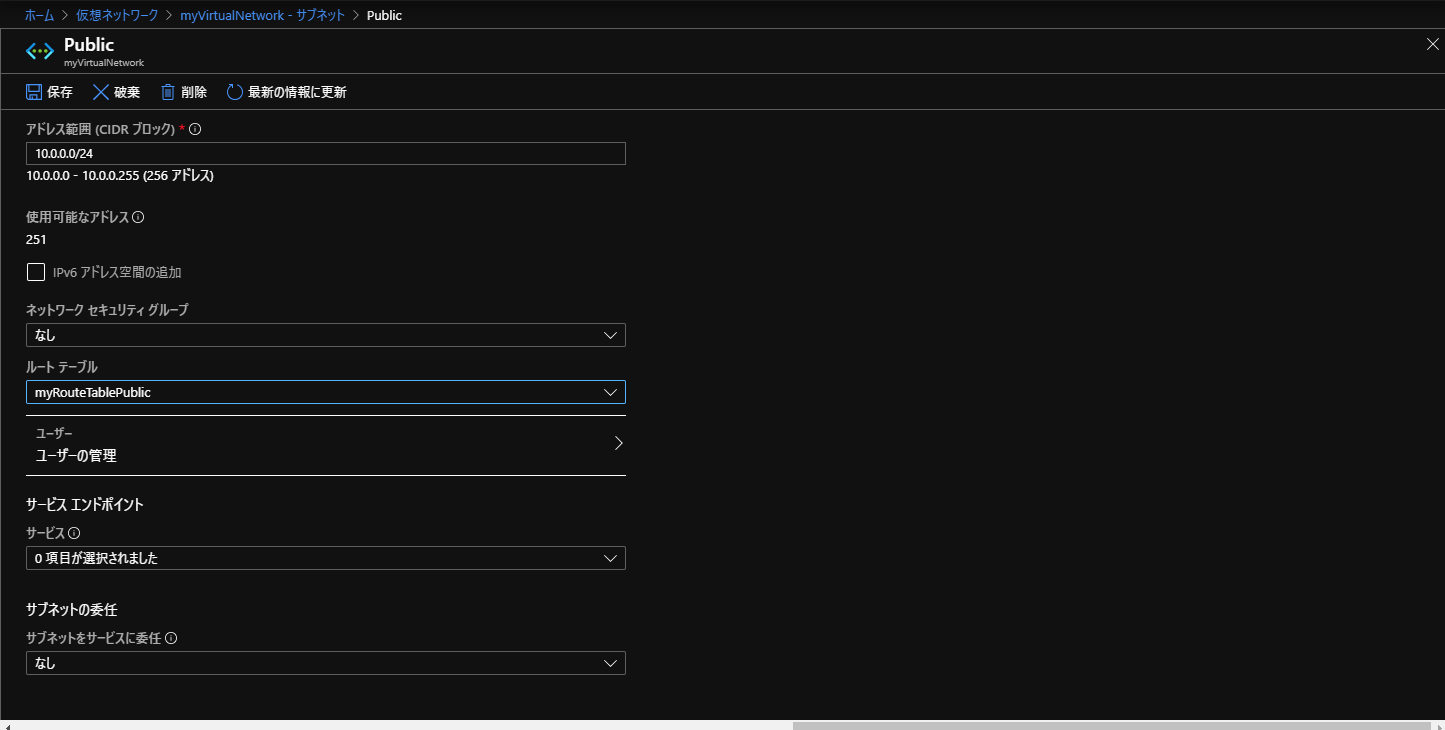Enable the IPv6 アドレス空間の追加 checkbox

pos(36,272)
